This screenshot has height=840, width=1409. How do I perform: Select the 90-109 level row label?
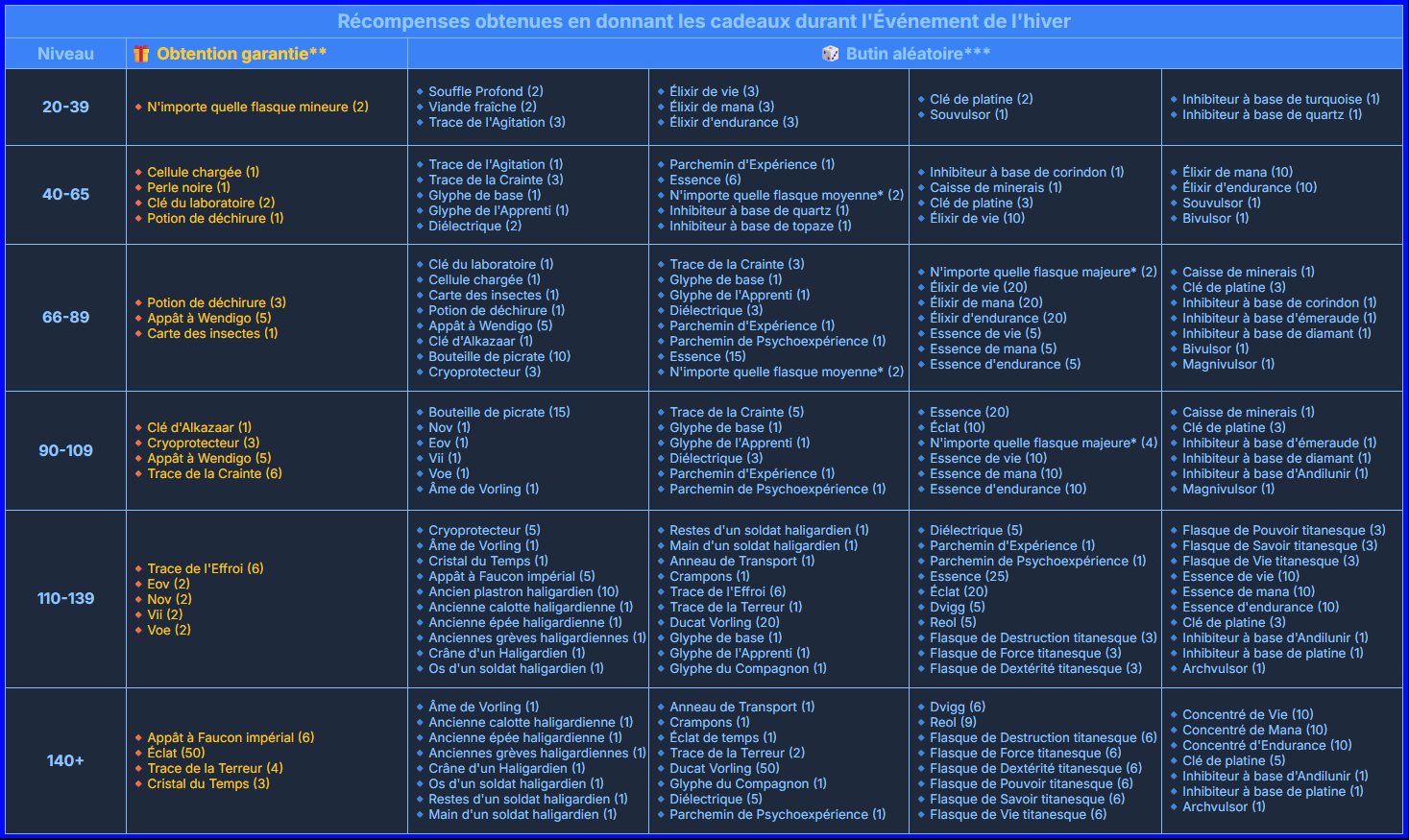tap(65, 450)
